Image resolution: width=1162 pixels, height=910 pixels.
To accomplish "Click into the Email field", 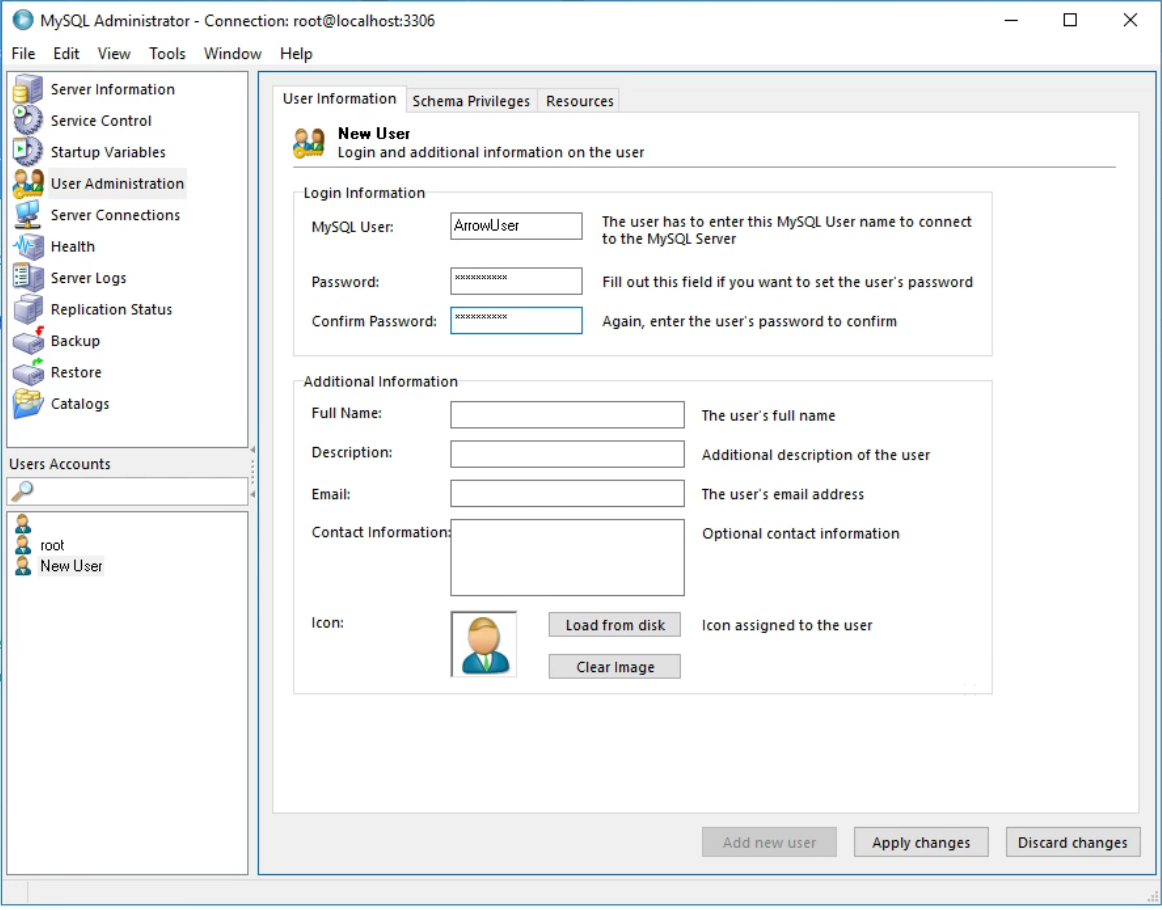I will (x=567, y=494).
